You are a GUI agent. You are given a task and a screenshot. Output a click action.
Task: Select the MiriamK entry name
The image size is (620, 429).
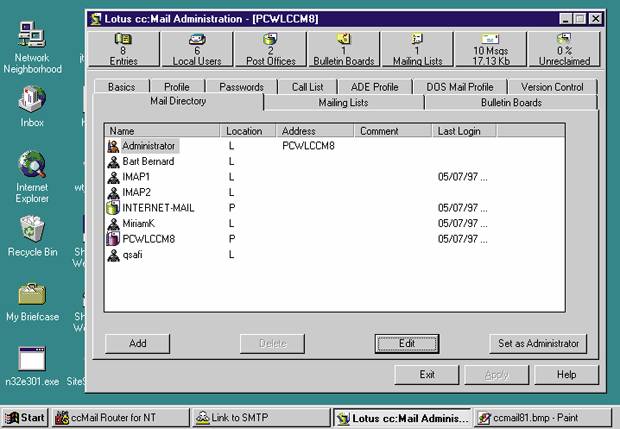138,224
